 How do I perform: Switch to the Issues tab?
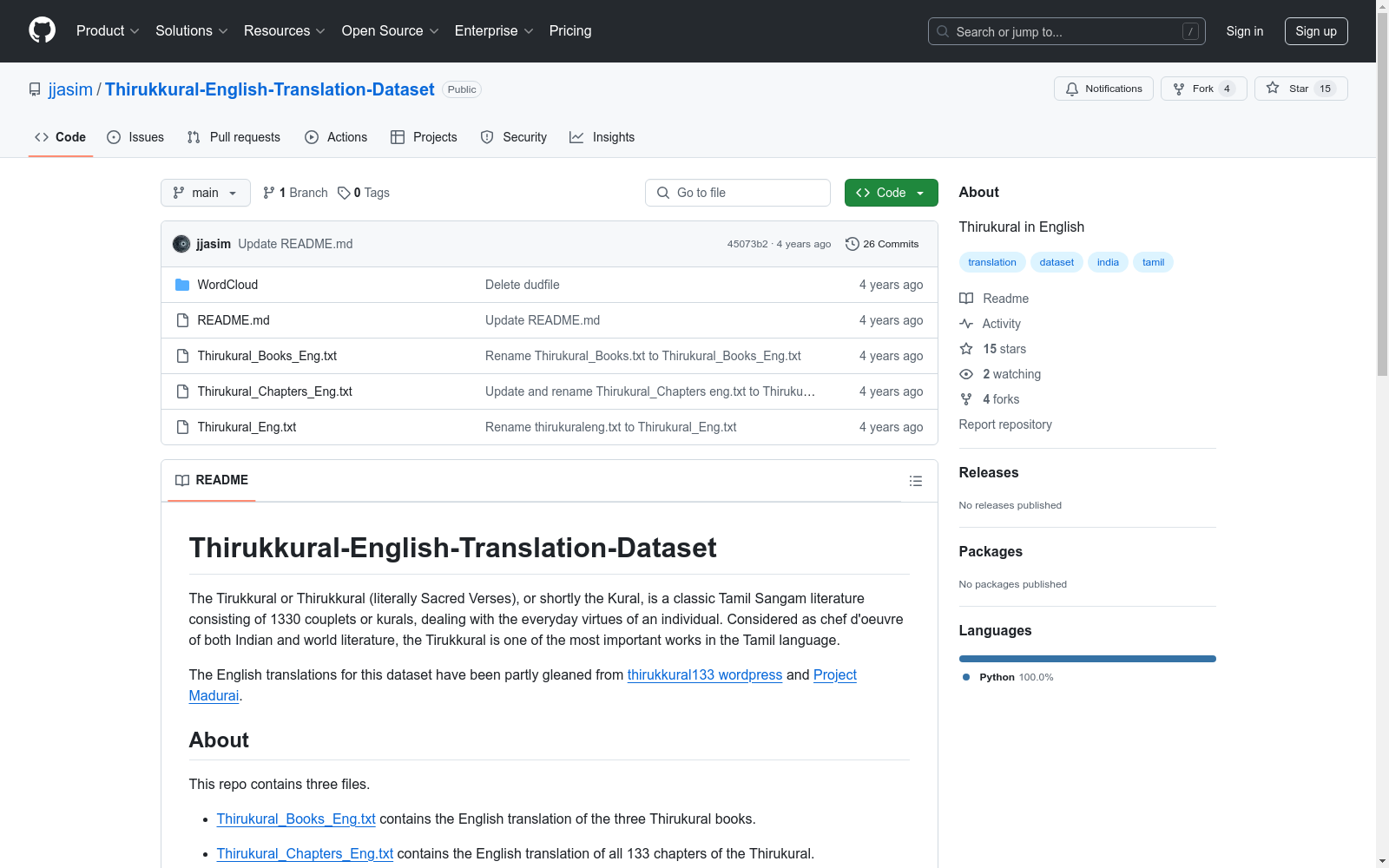[x=135, y=137]
